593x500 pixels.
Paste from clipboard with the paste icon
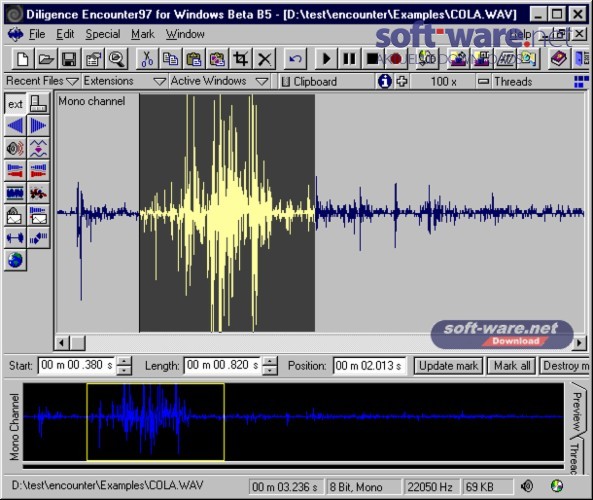[194, 59]
